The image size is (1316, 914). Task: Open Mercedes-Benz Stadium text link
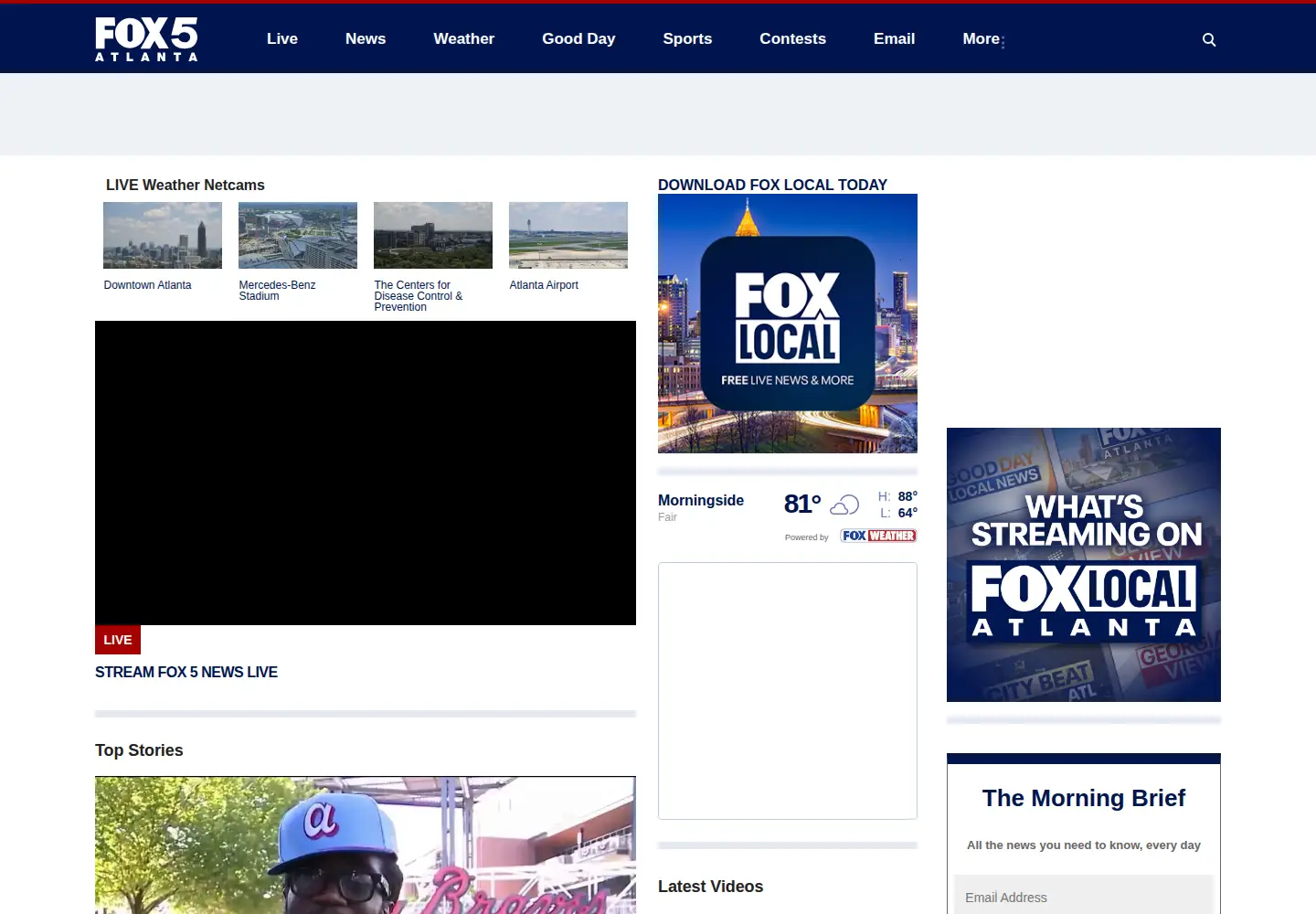tap(277, 291)
